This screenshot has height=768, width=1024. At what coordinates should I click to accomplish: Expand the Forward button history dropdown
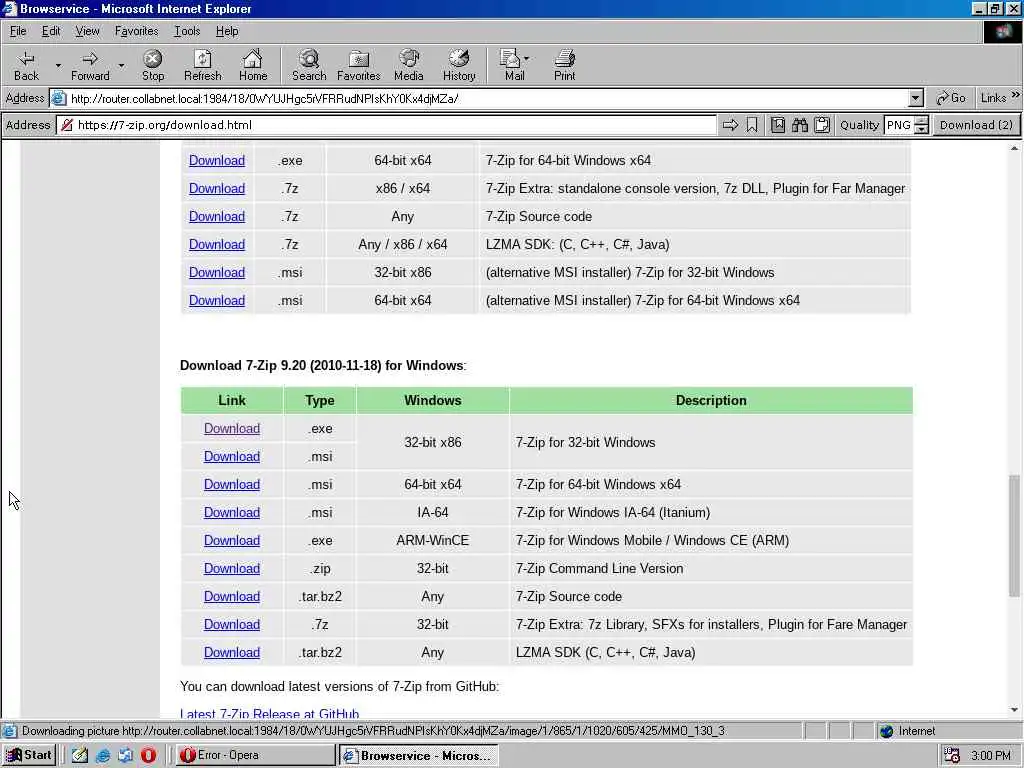[121, 65]
